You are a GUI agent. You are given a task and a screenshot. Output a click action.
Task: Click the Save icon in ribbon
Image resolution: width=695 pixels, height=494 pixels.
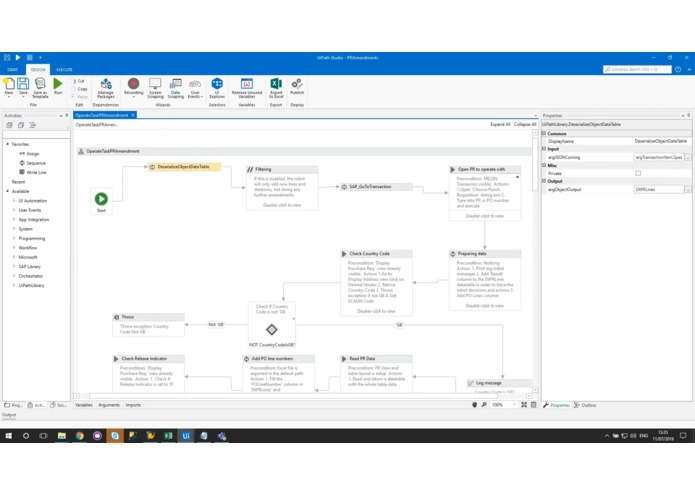pyautogui.click(x=23, y=86)
